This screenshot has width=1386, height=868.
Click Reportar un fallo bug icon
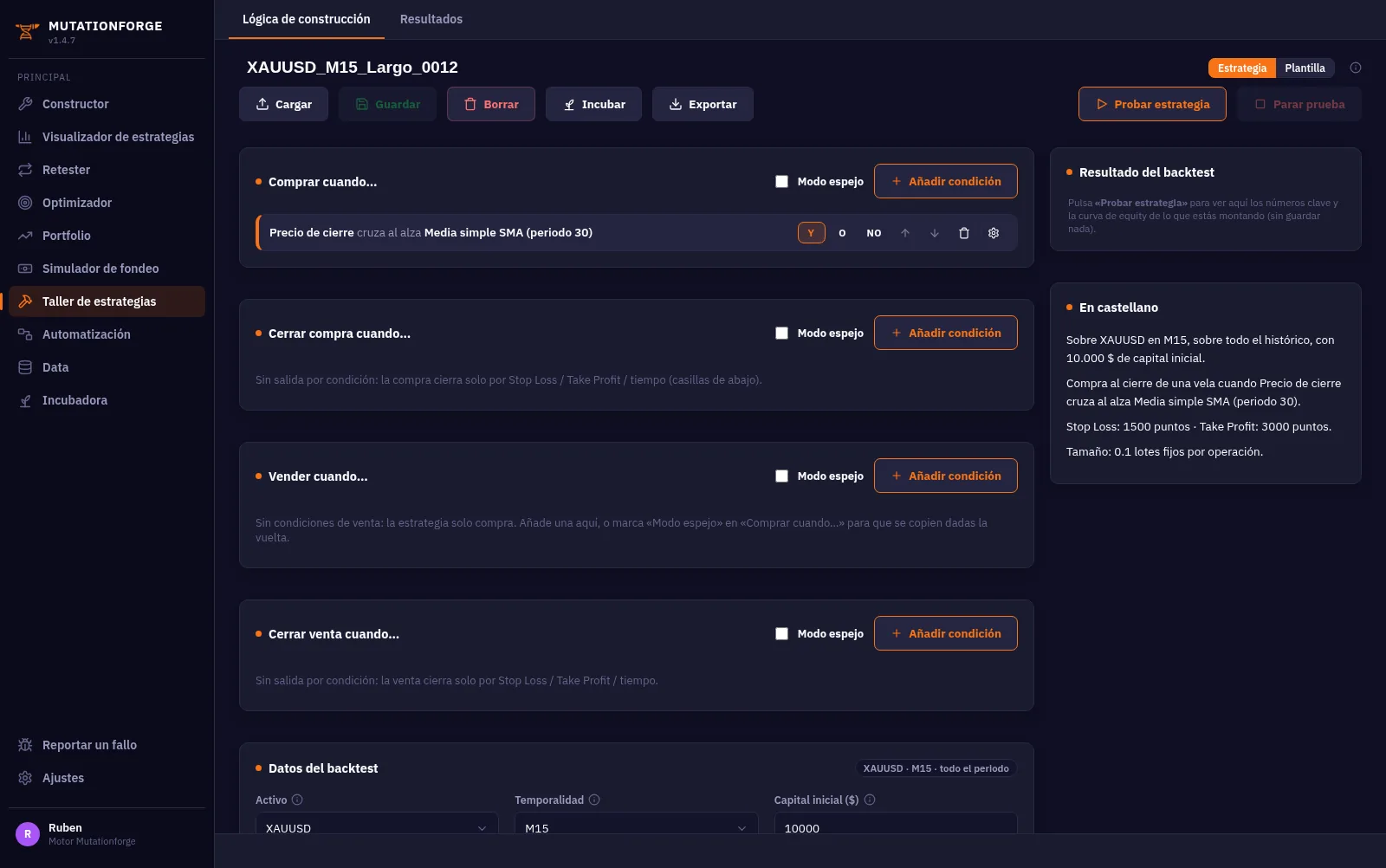(x=25, y=745)
